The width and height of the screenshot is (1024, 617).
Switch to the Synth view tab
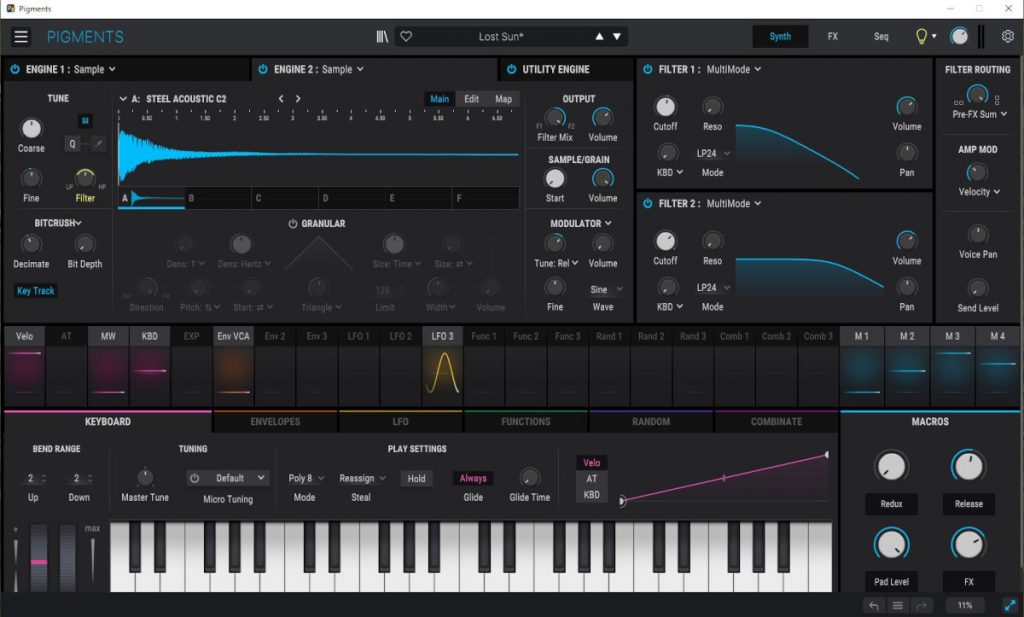coord(780,37)
